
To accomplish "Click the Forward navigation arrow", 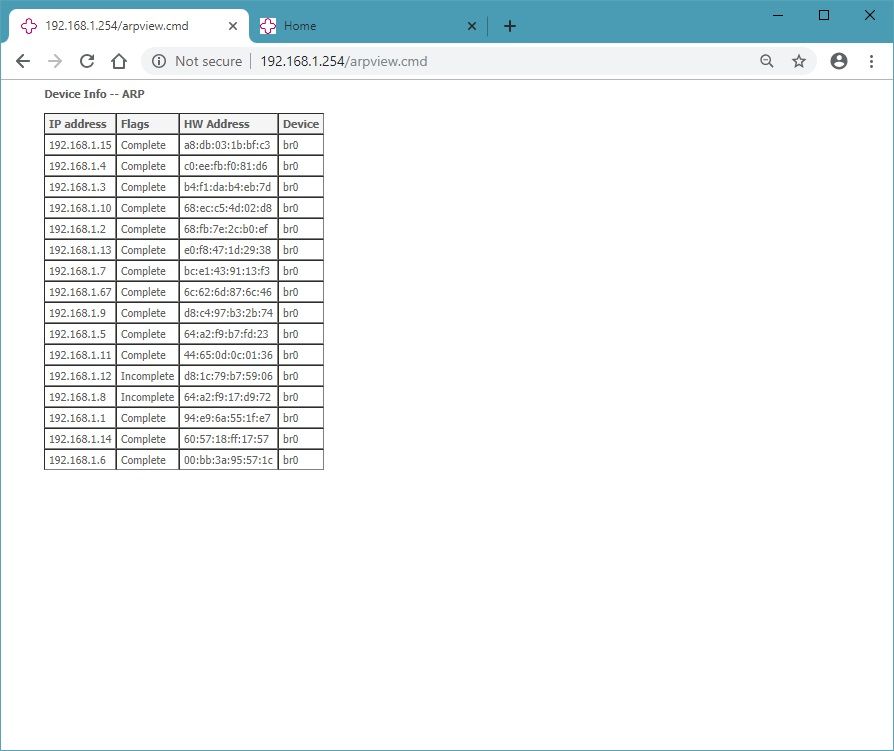I will click(x=55, y=61).
